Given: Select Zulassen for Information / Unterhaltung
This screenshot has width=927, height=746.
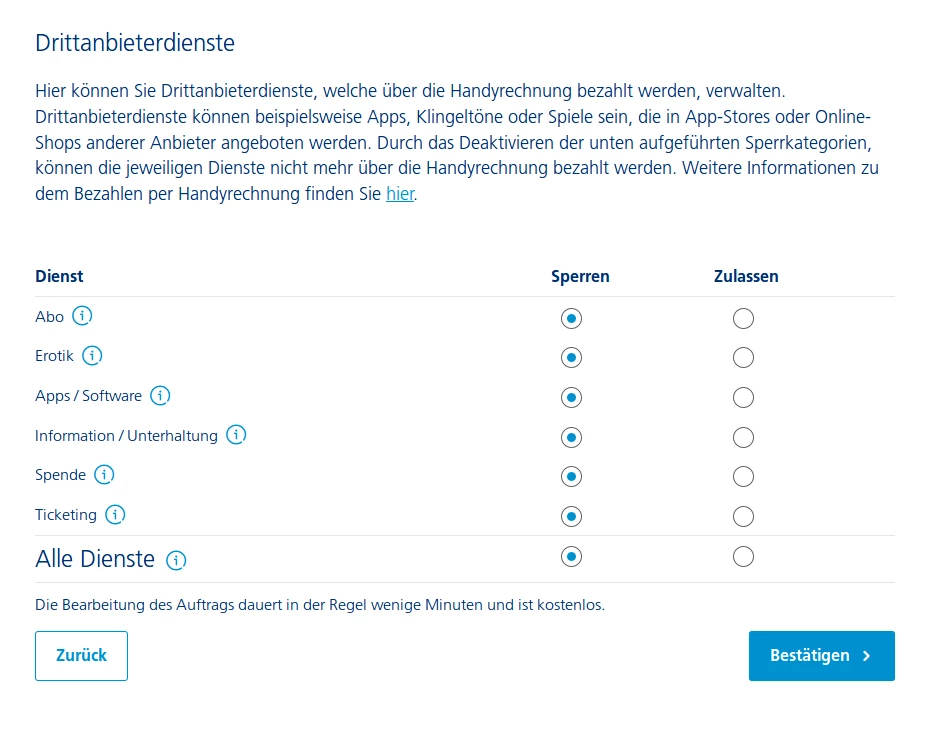Looking at the screenshot, I should tap(743, 437).
